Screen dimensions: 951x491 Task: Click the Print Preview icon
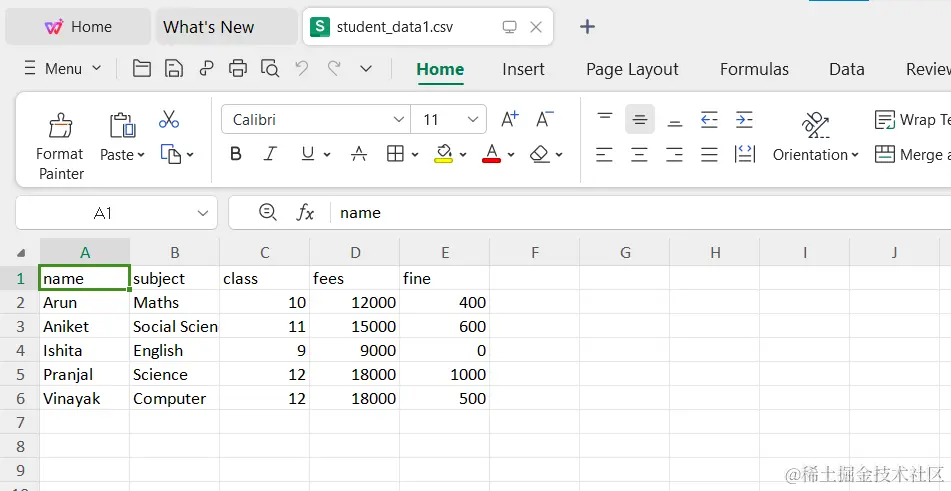click(x=270, y=68)
